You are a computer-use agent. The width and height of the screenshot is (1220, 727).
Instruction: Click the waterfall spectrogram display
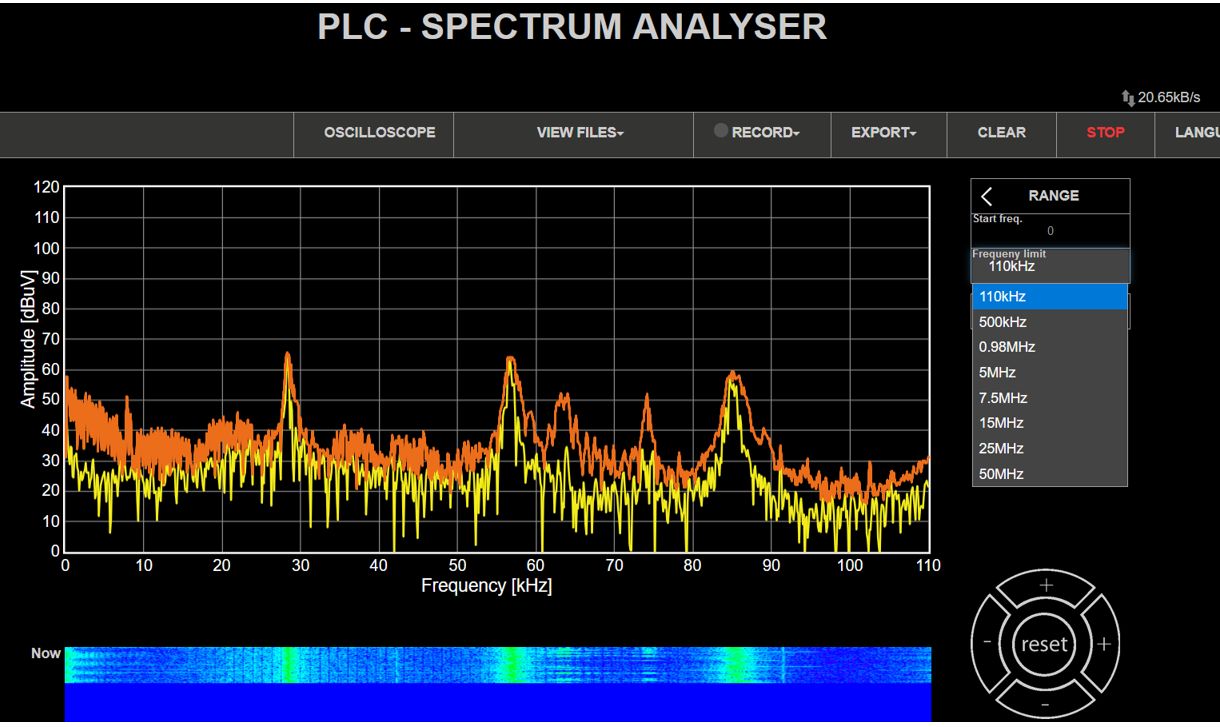pos(498,684)
